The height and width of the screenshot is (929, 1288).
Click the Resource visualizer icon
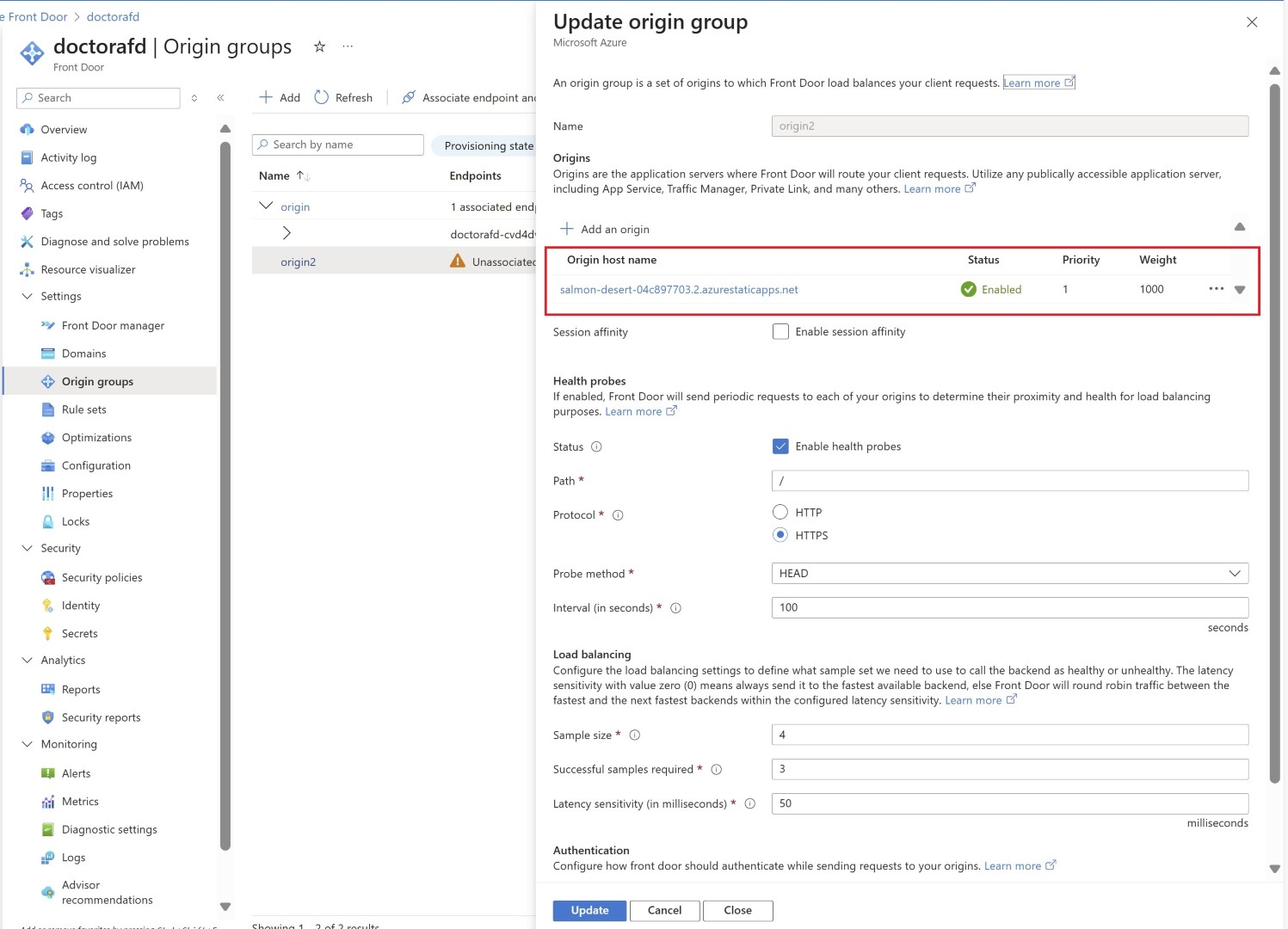[27, 269]
